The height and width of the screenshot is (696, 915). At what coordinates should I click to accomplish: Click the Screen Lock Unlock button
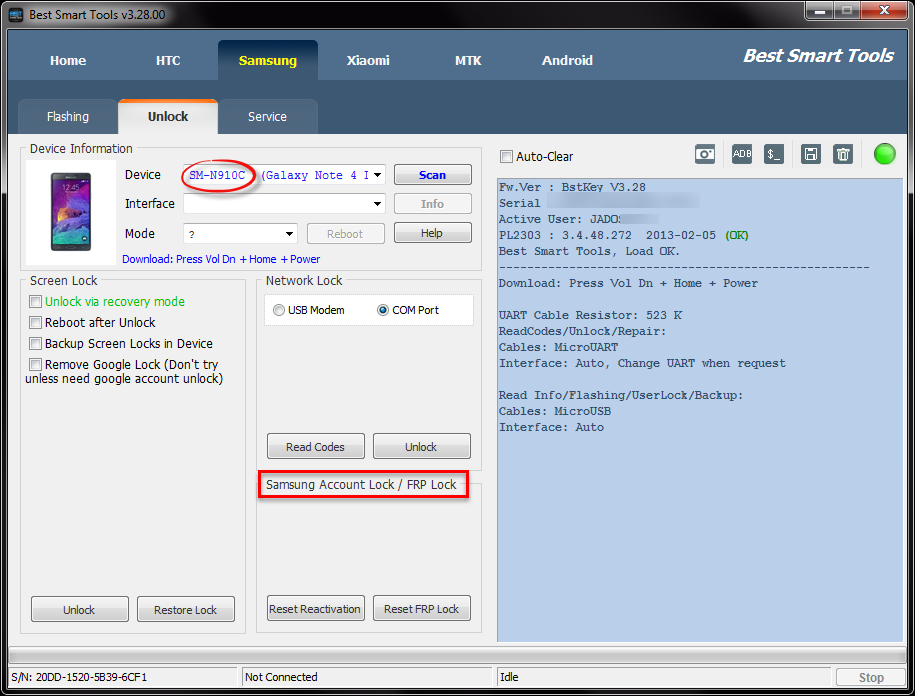point(79,609)
